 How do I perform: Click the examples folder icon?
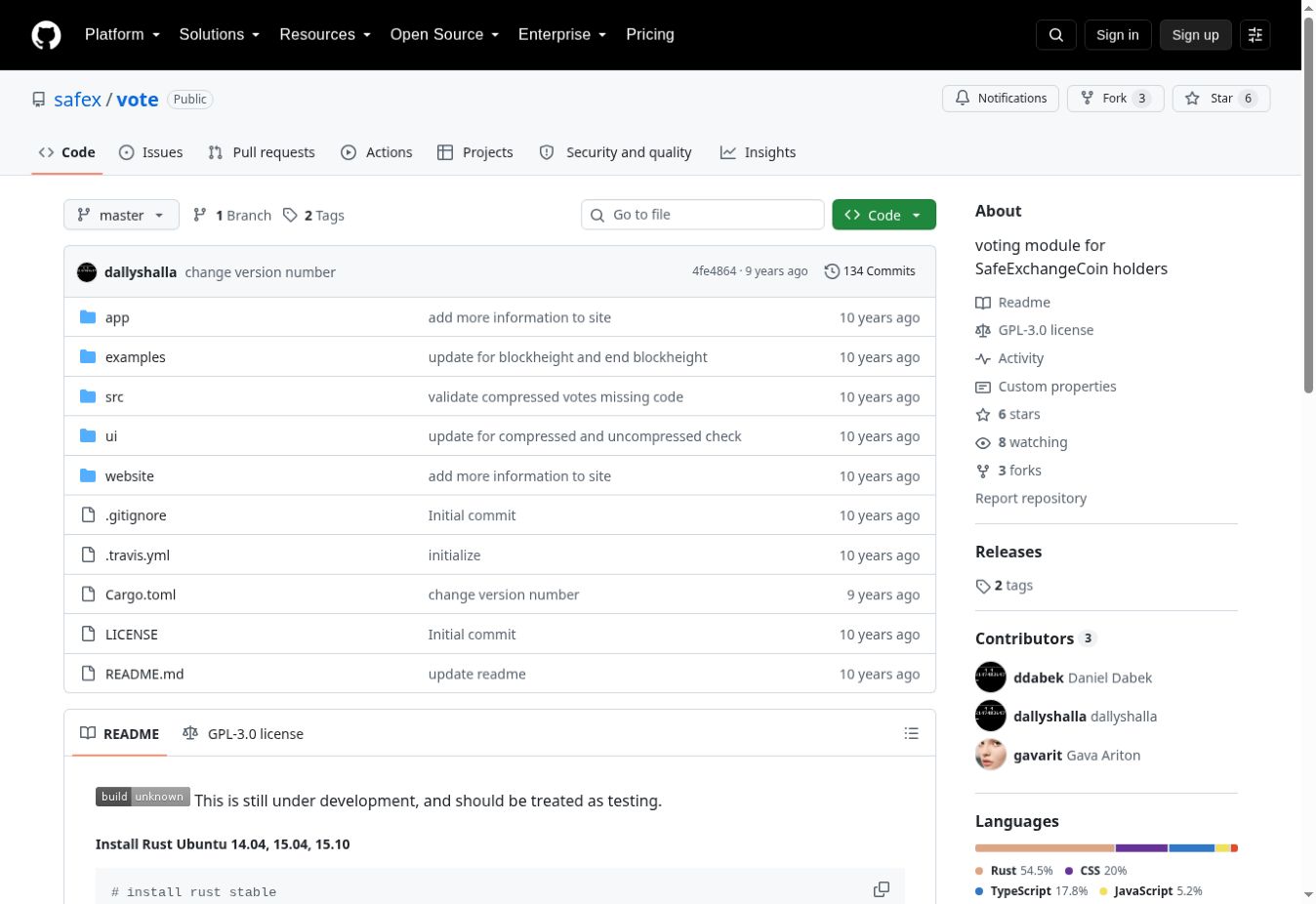coord(88,356)
